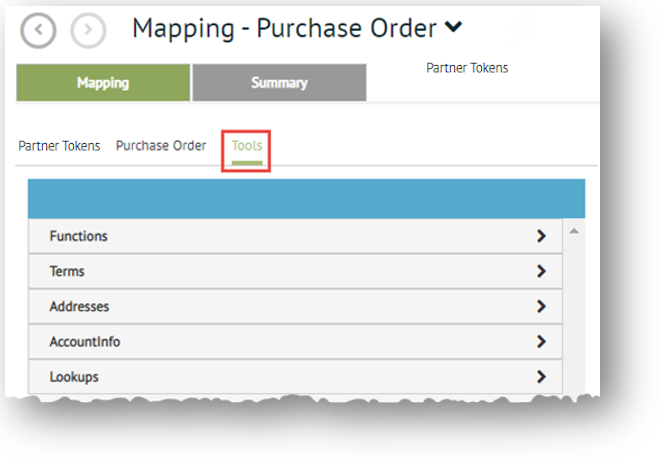
Task: Select the highlighted Tools sub-tab
Action: pos(247,146)
